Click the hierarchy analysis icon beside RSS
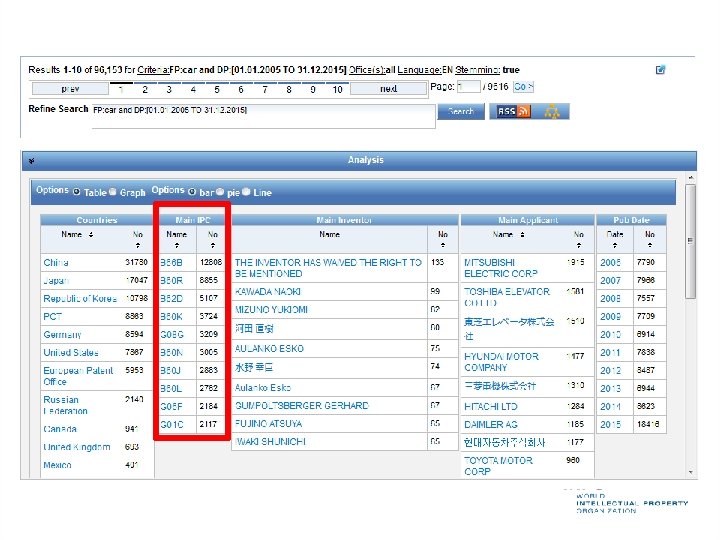Viewport: 720px width, 540px height. pyautogui.click(x=551, y=111)
